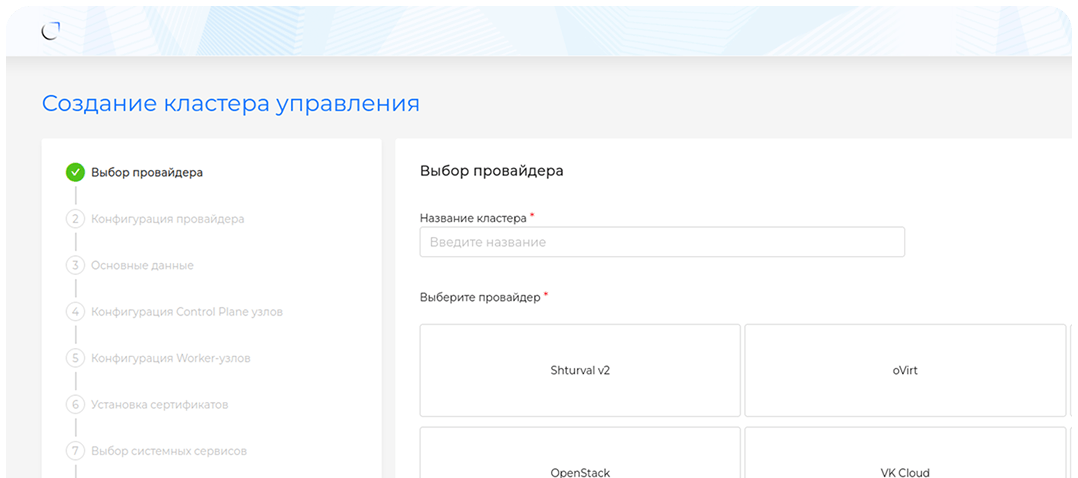Click the step 6 circle icon
Image resolution: width=1078 pixels, height=478 pixels.
(x=75, y=405)
